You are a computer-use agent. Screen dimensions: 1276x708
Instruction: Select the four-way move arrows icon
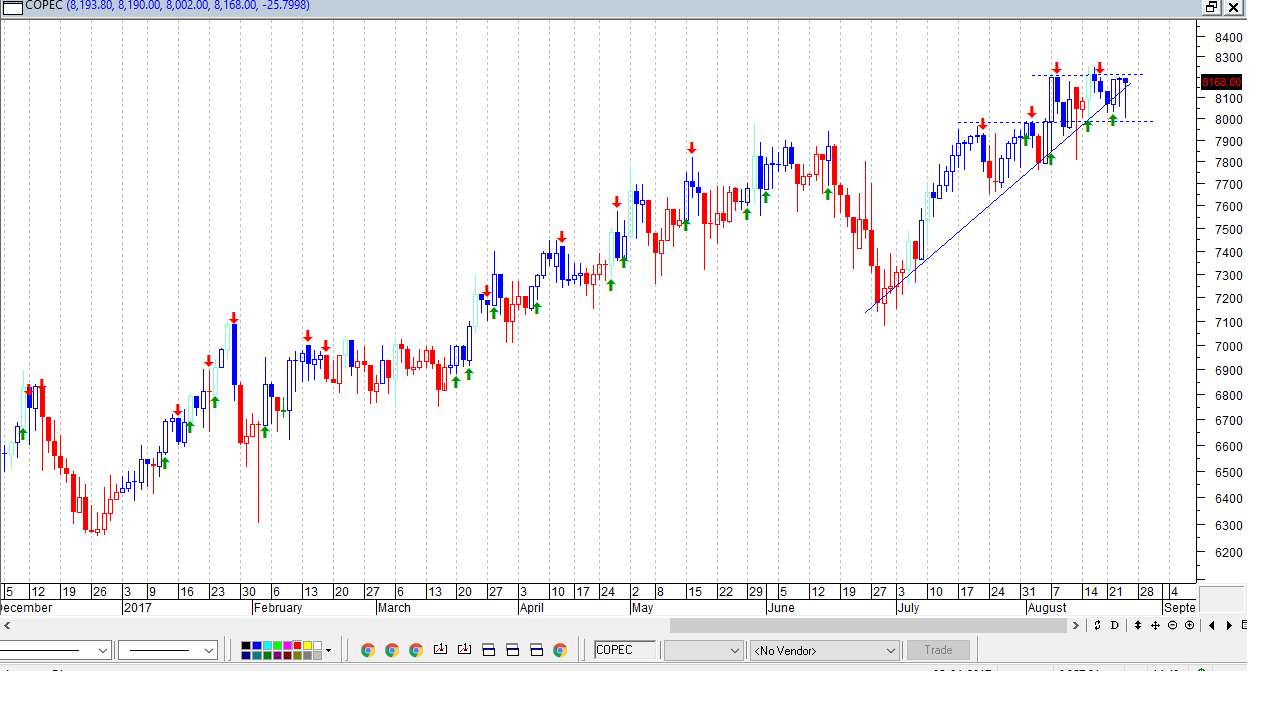[x=1155, y=626]
